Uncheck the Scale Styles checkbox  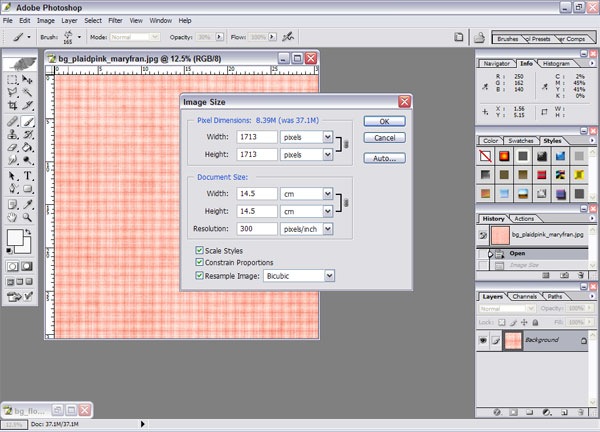tap(199, 250)
